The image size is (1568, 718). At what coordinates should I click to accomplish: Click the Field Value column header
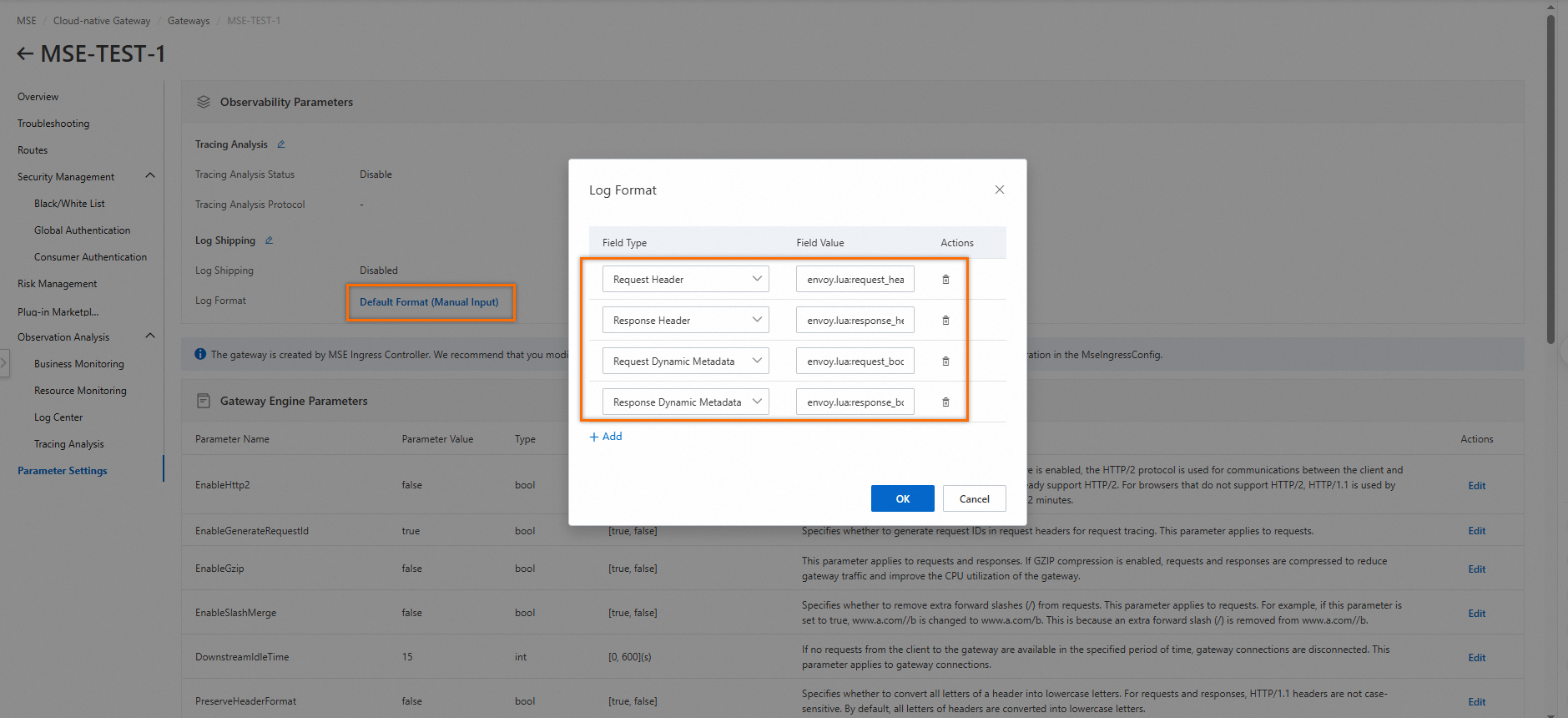[x=819, y=243]
